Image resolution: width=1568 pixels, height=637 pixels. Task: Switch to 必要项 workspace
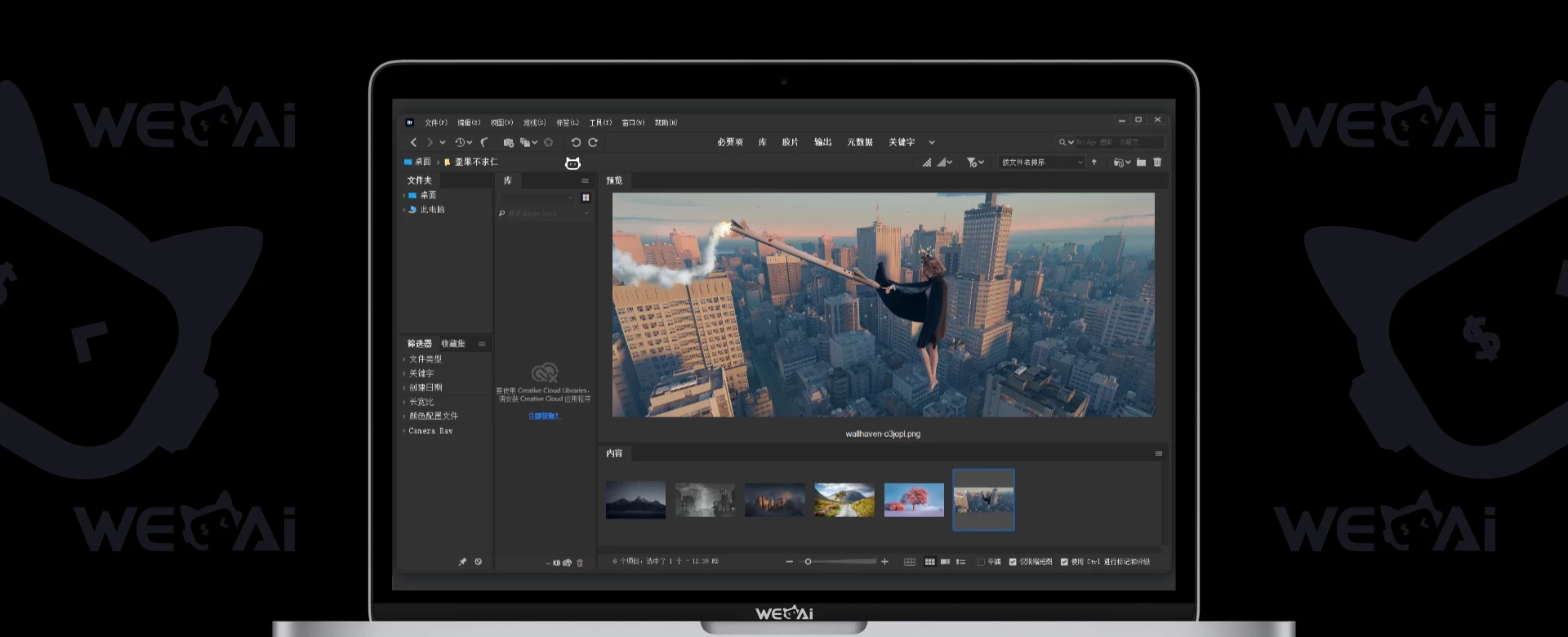click(x=730, y=143)
